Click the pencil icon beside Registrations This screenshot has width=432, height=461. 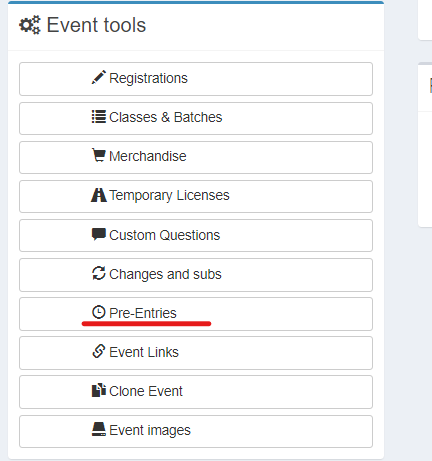point(99,78)
